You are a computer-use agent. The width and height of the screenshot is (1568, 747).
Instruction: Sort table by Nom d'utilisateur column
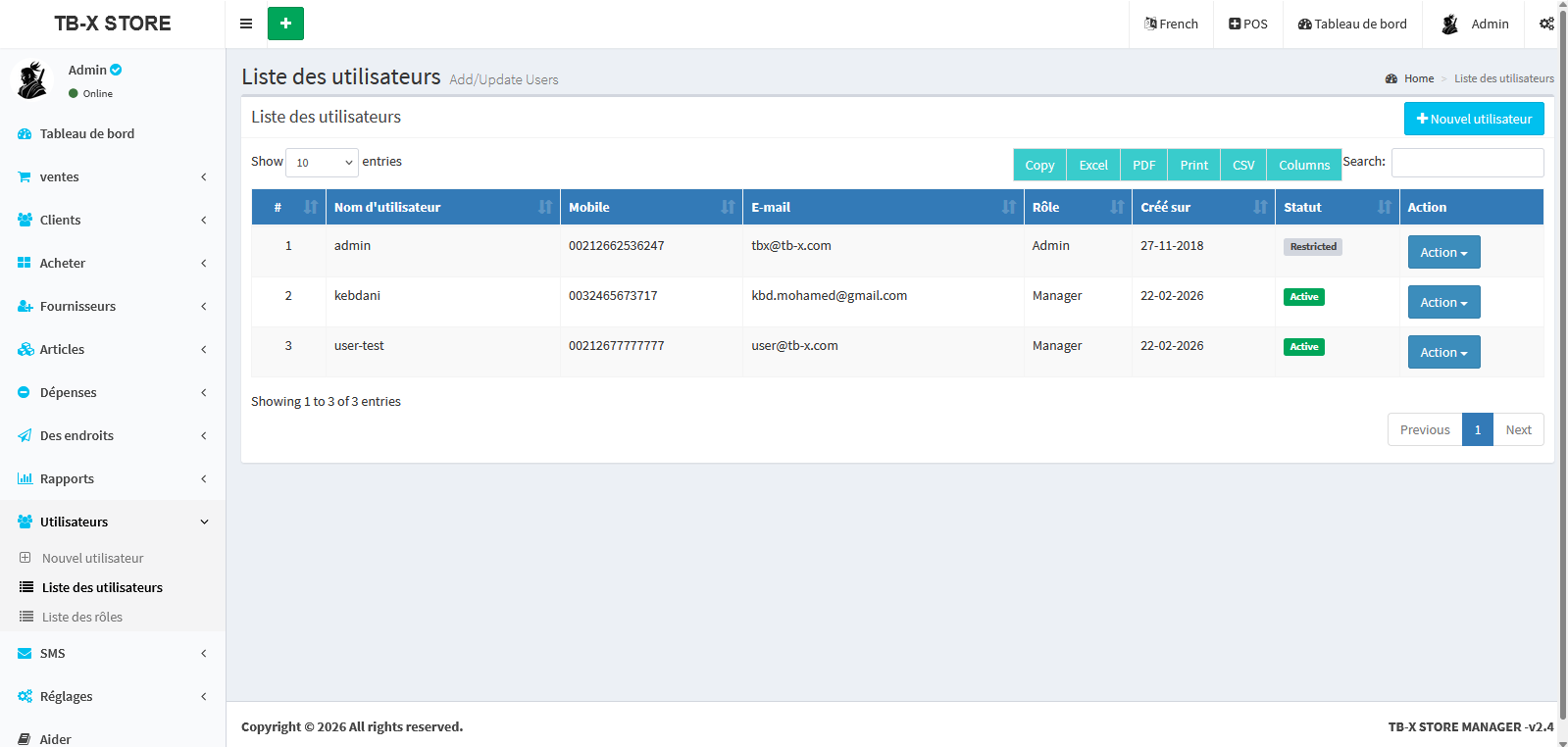tap(442, 207)
